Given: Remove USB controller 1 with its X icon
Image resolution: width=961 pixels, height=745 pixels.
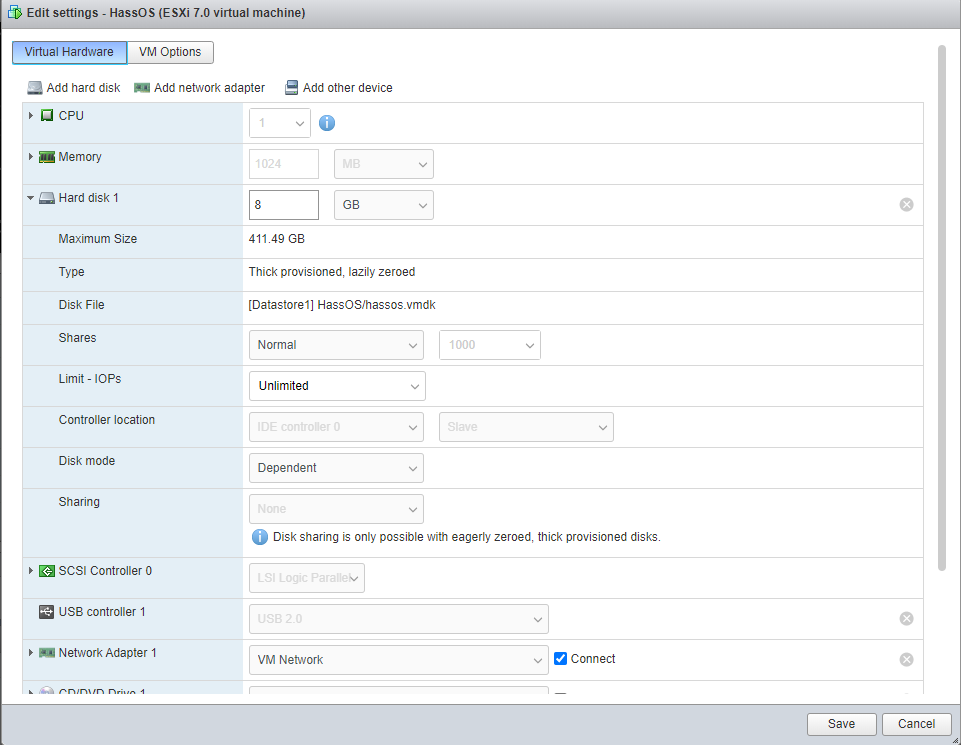Looking at the screenshot, I should coord(906,619).
